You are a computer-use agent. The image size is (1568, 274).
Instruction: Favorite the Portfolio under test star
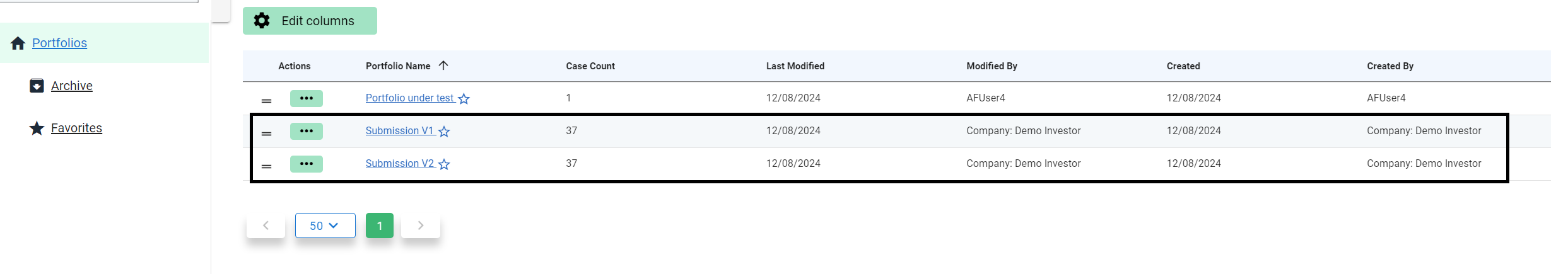point(464,99)
